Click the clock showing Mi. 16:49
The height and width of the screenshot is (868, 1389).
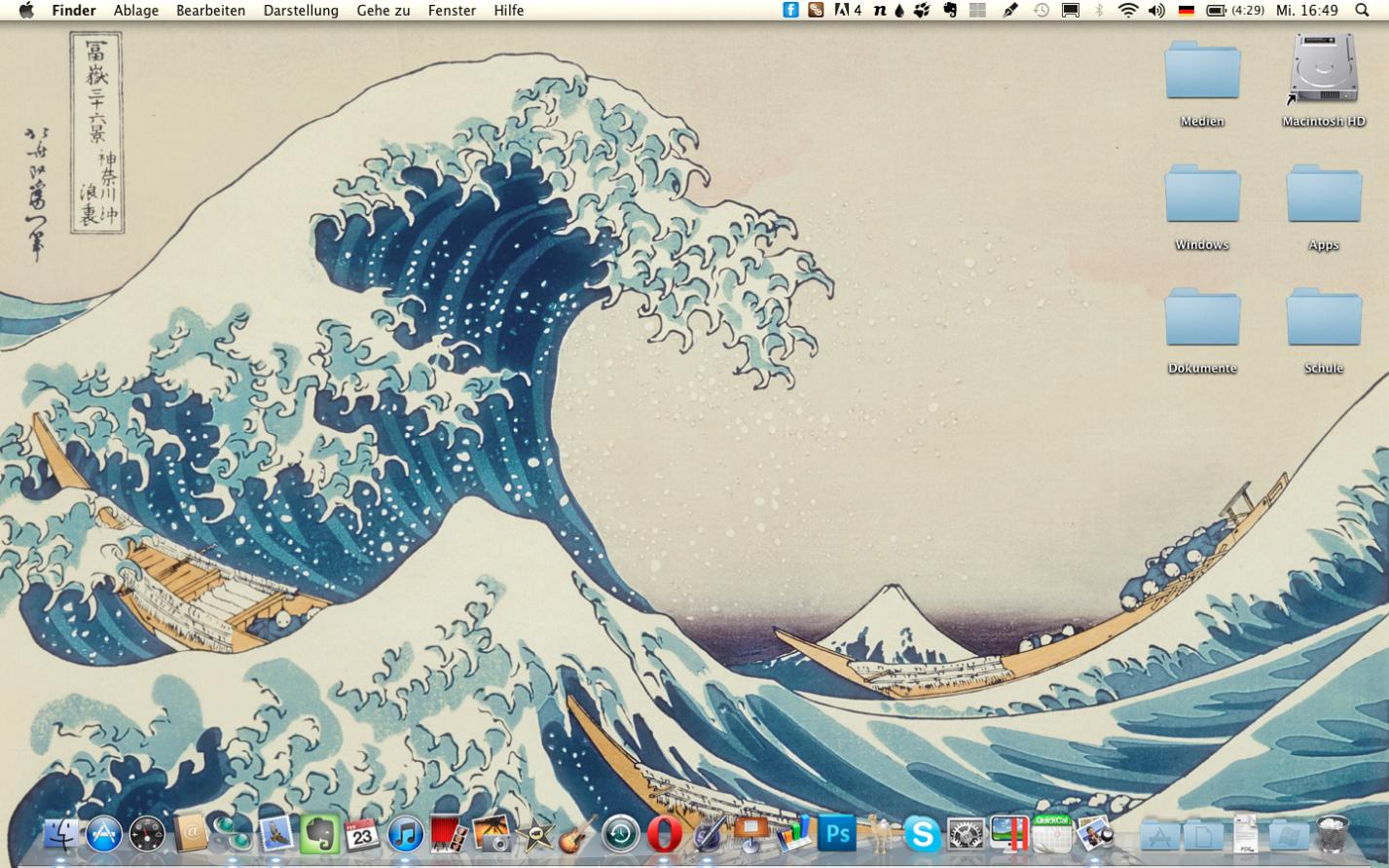1307,10
